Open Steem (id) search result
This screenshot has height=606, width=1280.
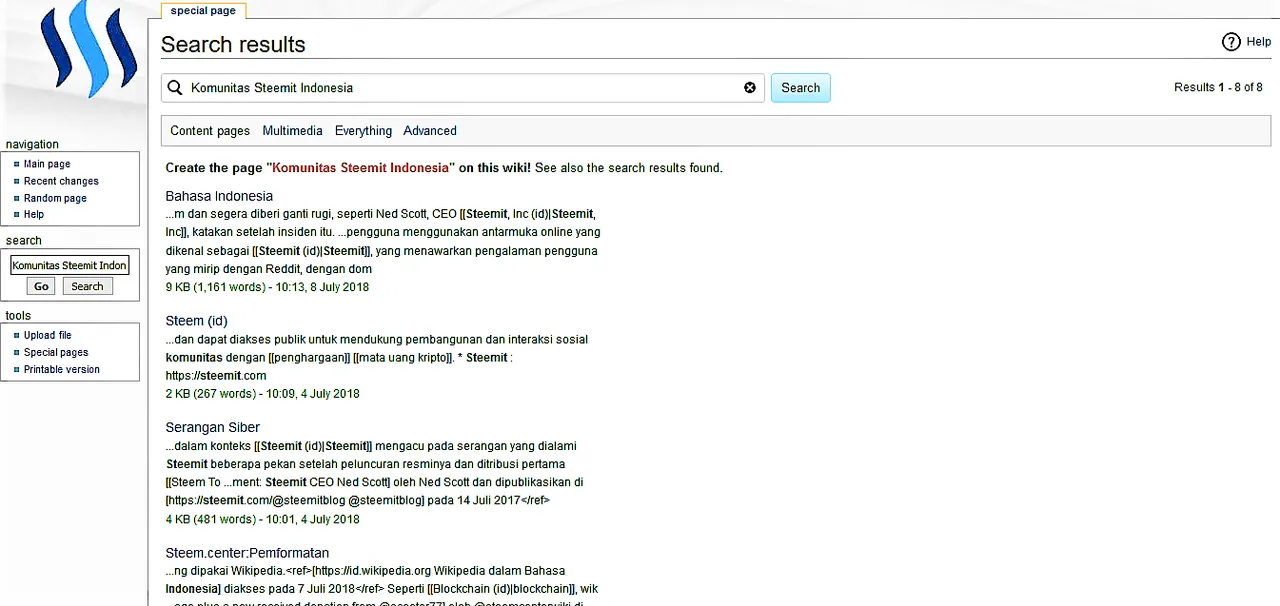[x=197, y=321]
